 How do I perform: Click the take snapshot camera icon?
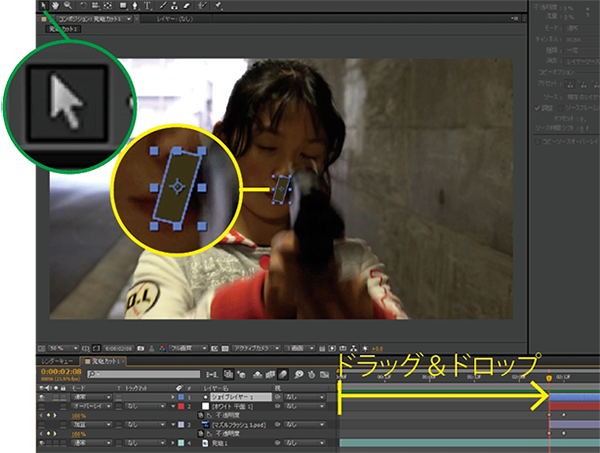tap(141, 349)
